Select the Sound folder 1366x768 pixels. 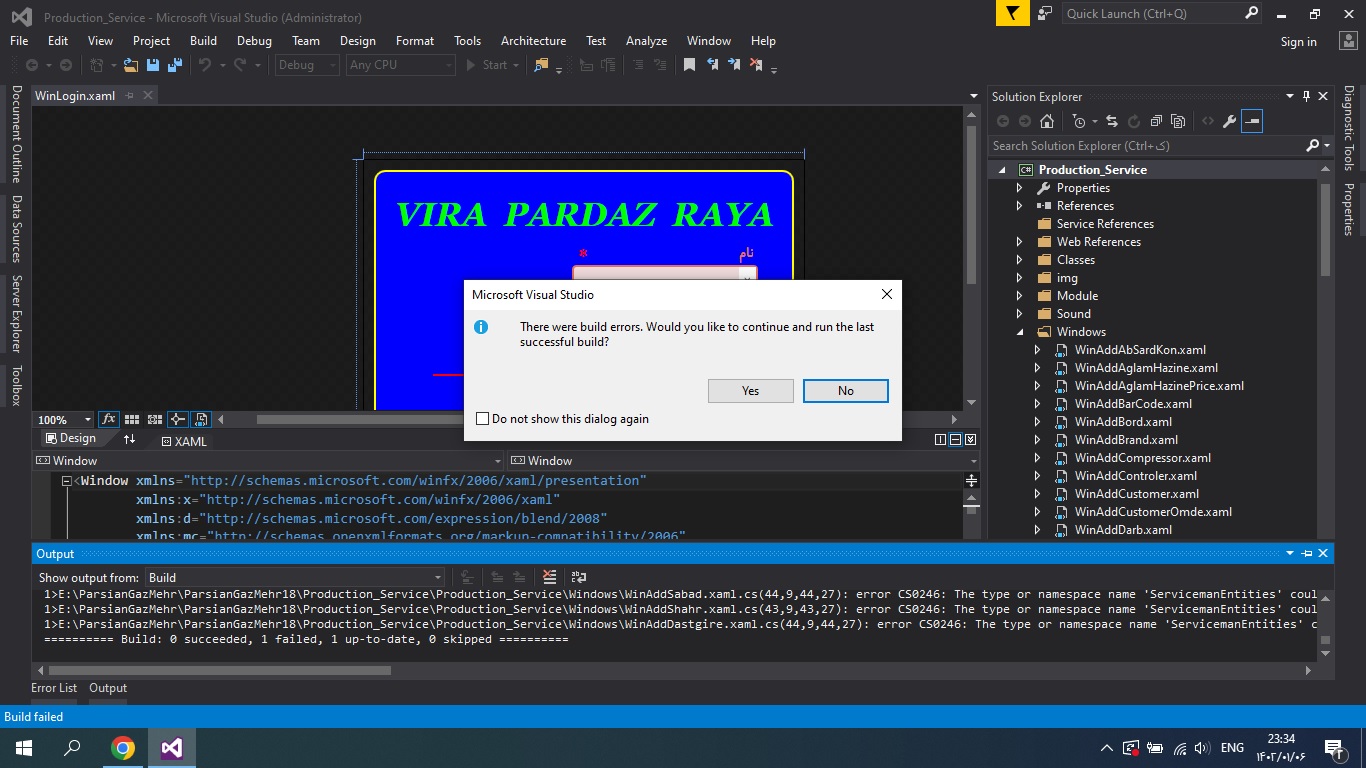[1073, 314]
